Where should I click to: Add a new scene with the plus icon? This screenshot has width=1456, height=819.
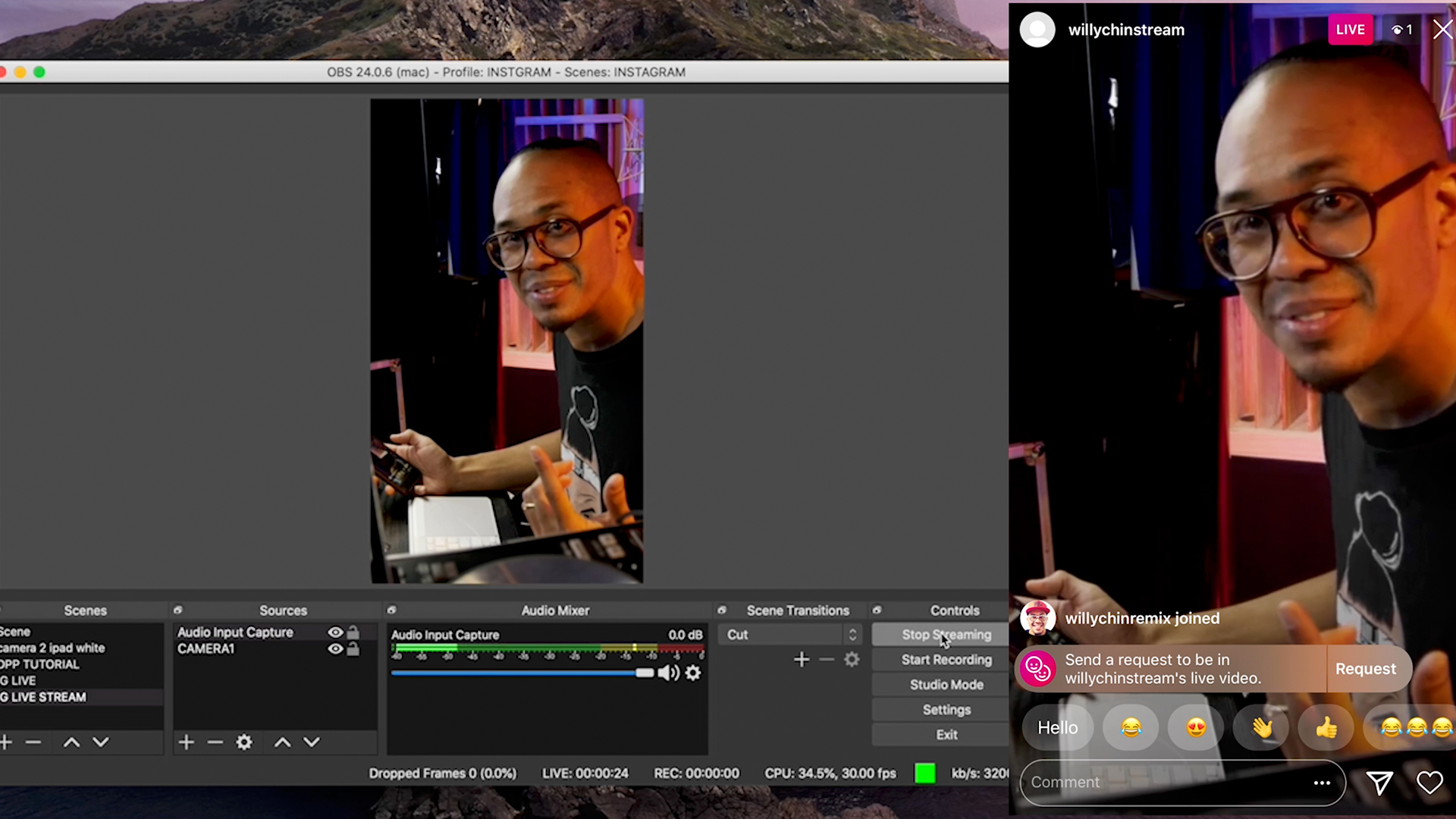pyautogui.click(x=5, y=742)
